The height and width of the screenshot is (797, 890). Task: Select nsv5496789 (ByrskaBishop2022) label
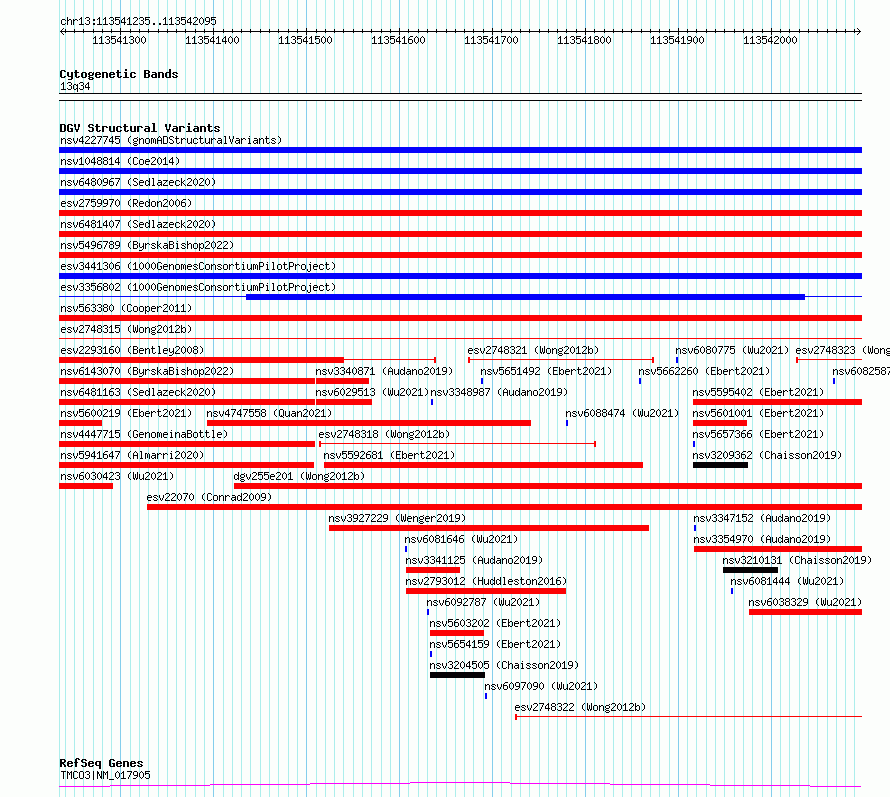click(147, 245)
